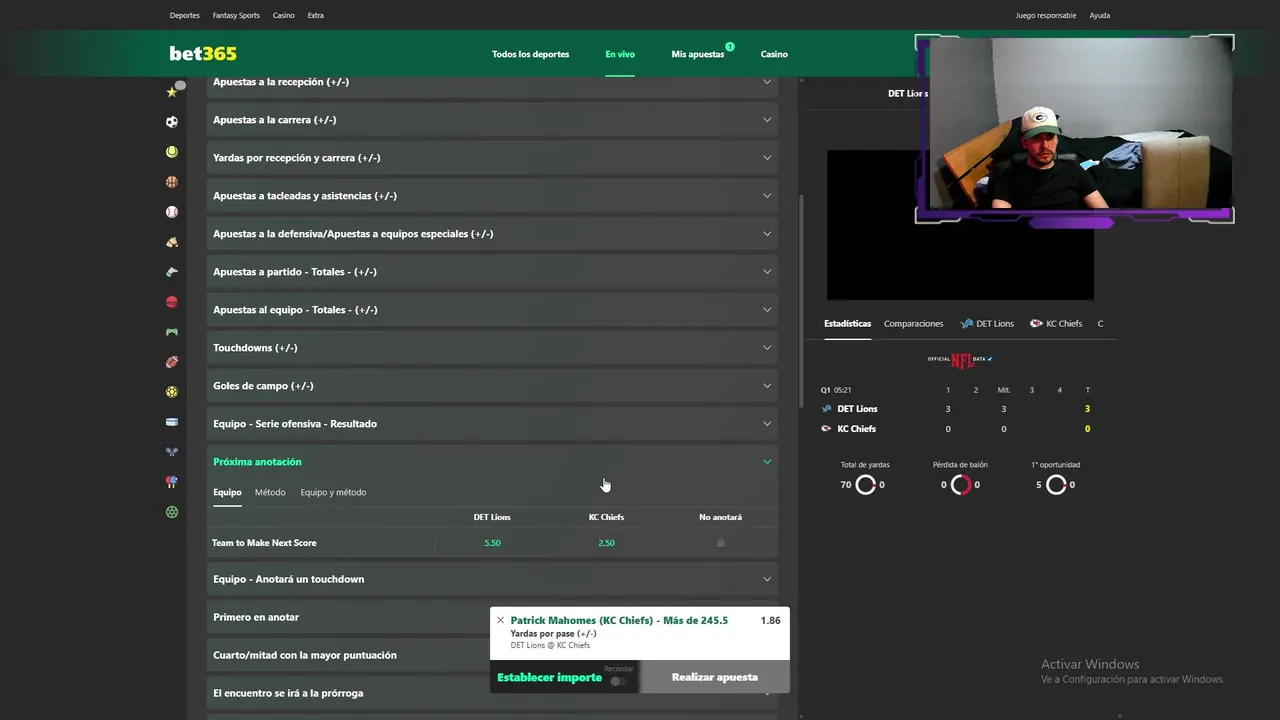This screenshot has height=720, width=1280.
Task: Open En vivo in main nav
Action: point(620,54)
